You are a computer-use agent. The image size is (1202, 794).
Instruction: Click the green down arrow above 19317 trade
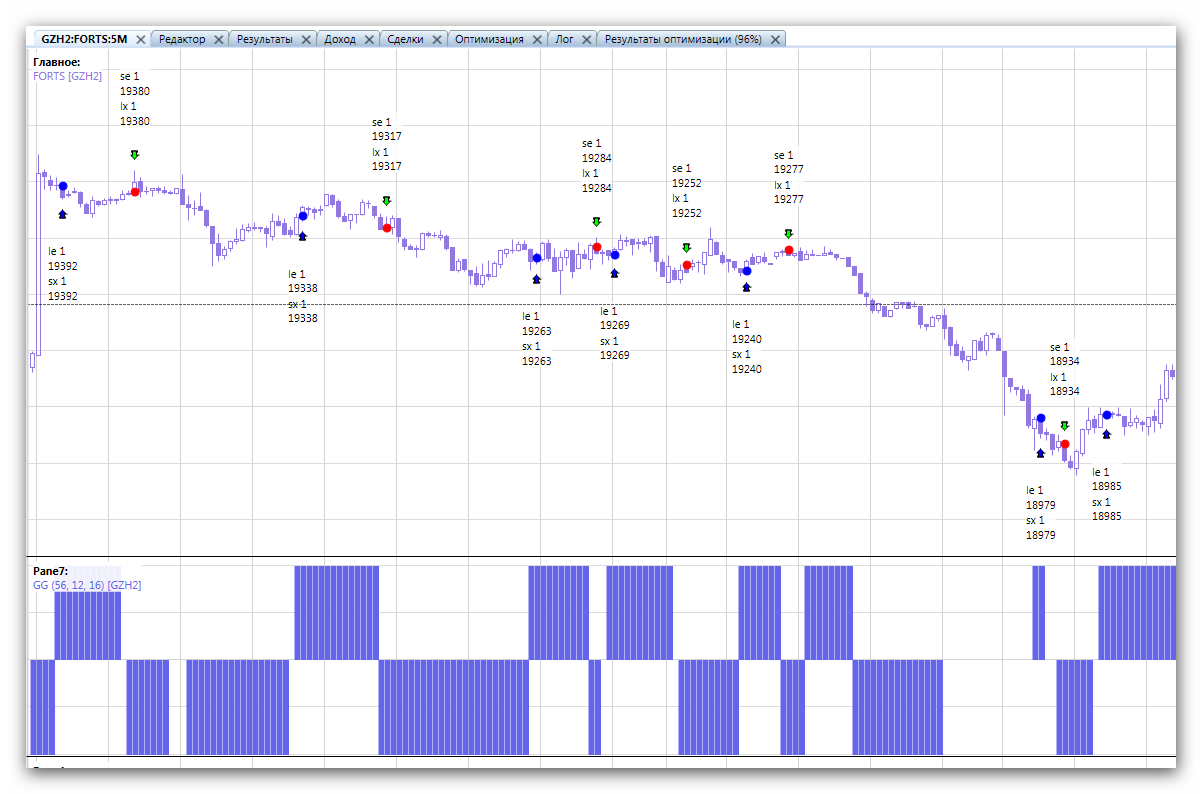(x=386, y=201)
